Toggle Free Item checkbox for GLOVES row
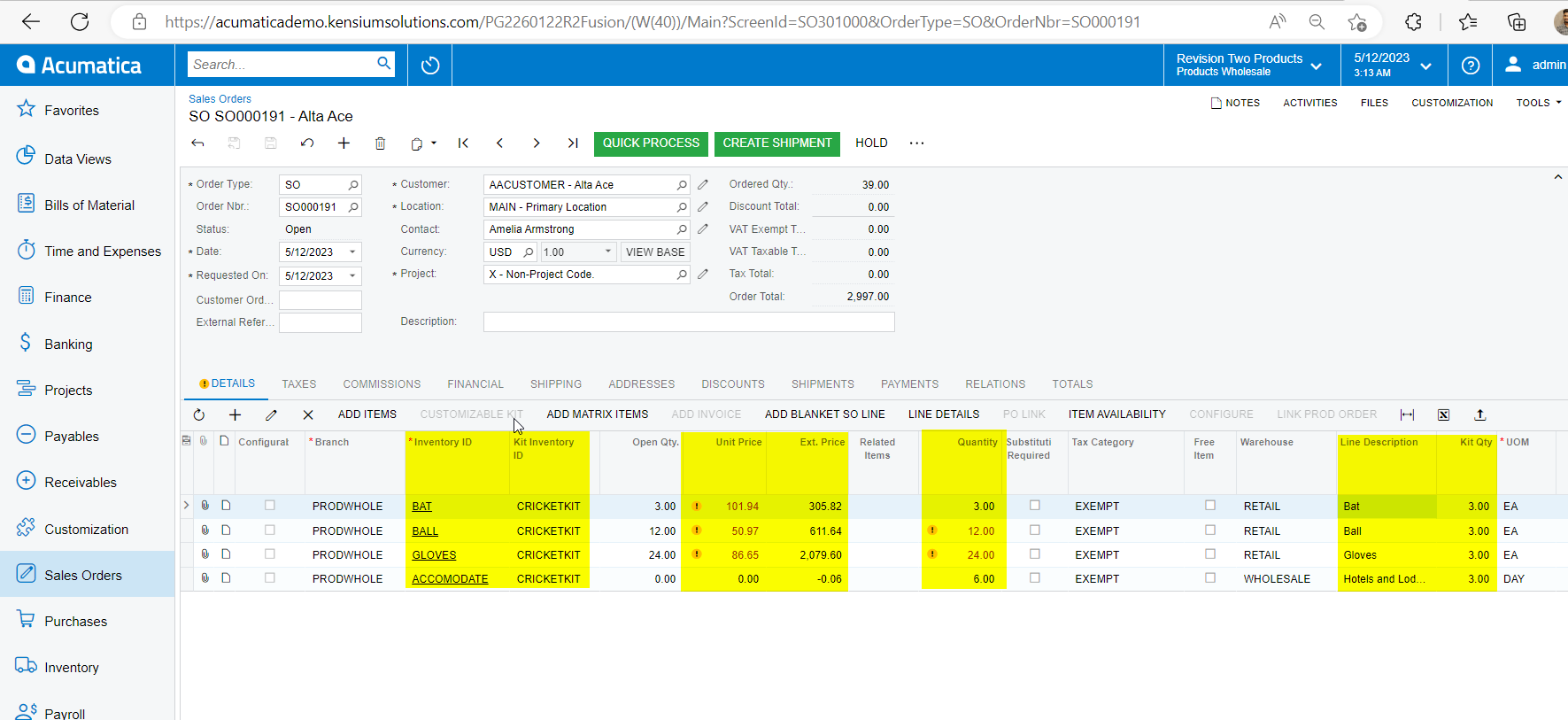Image resolution: width=1568 pixels, height=720 pixels. point(1210,554)
